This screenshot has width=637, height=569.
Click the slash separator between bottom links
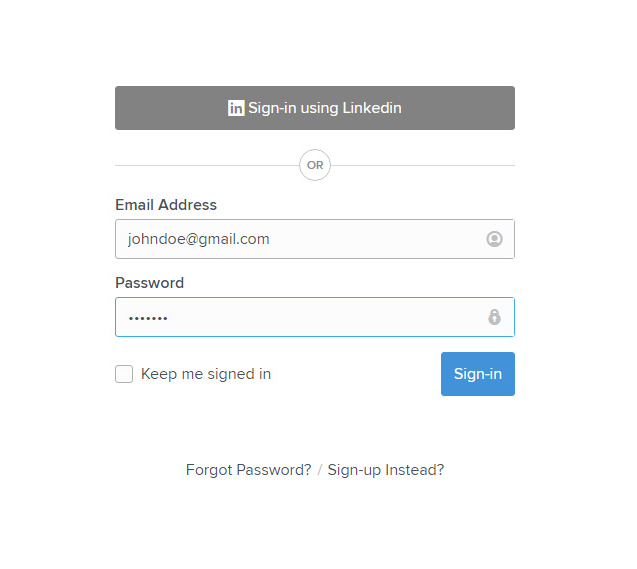320,470
